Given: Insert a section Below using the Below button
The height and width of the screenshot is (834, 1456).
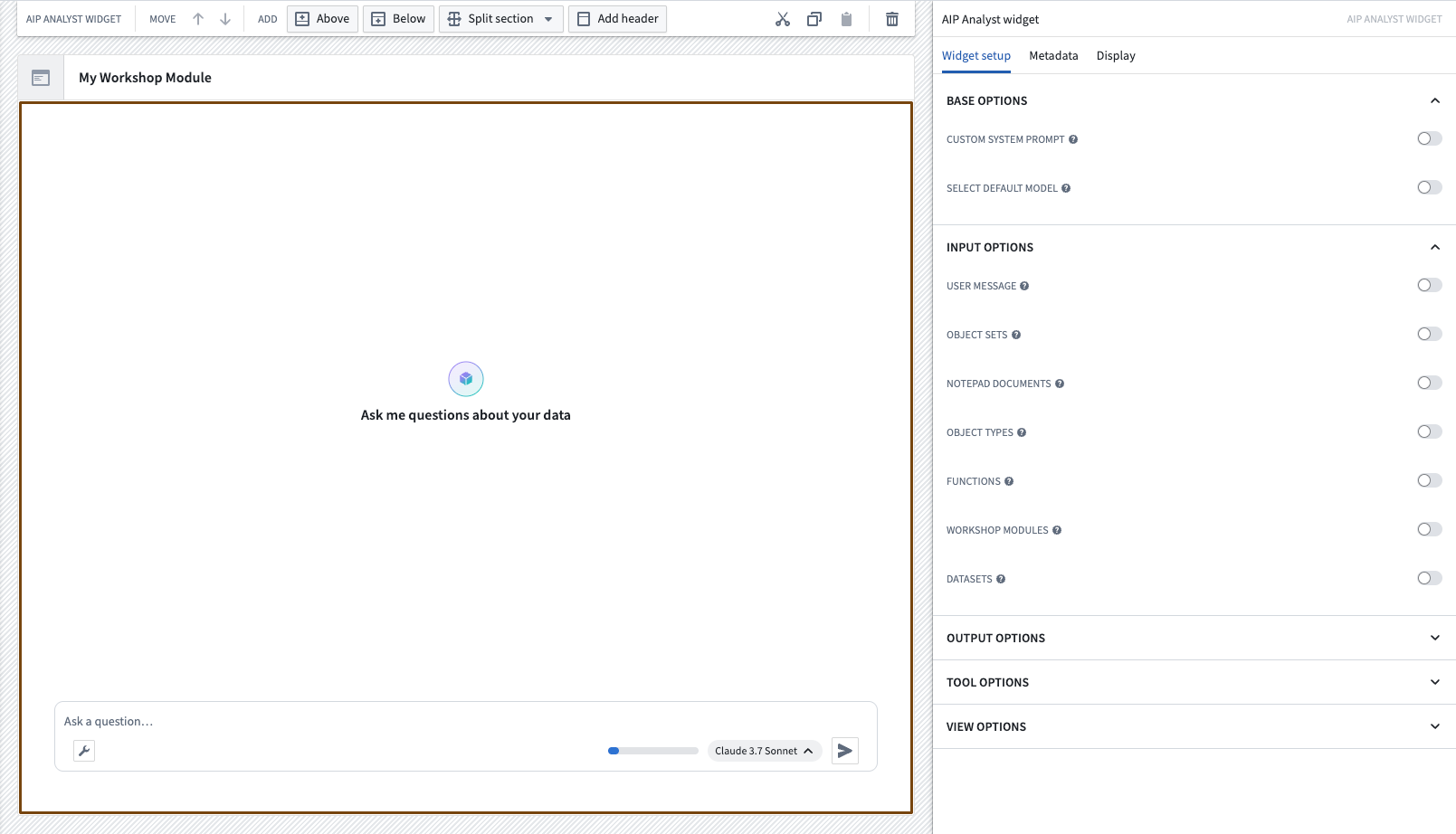Looking at the screenshot, I should click(x=398, y=18).
